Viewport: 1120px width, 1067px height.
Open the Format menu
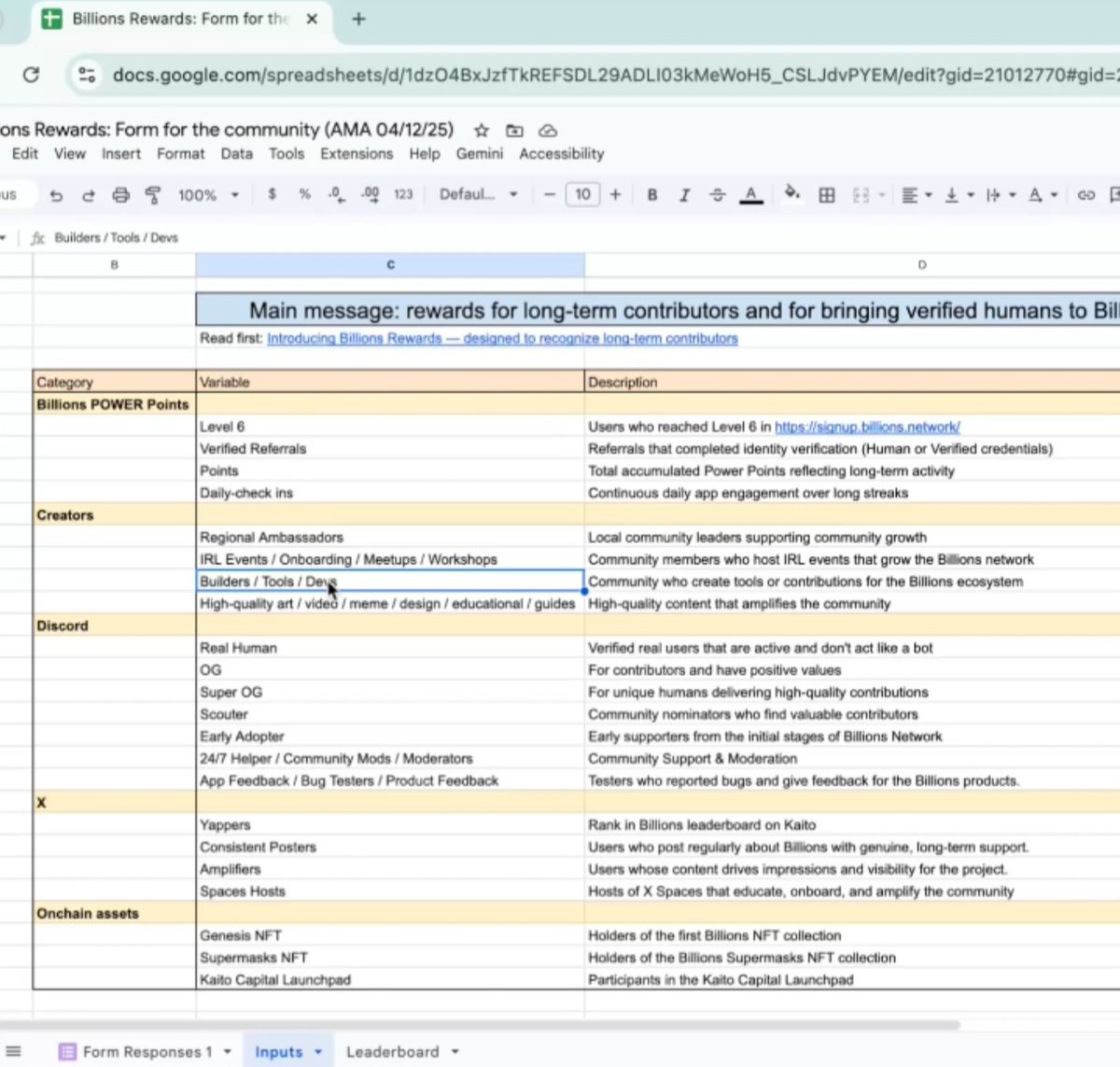[x=180, y=154]
